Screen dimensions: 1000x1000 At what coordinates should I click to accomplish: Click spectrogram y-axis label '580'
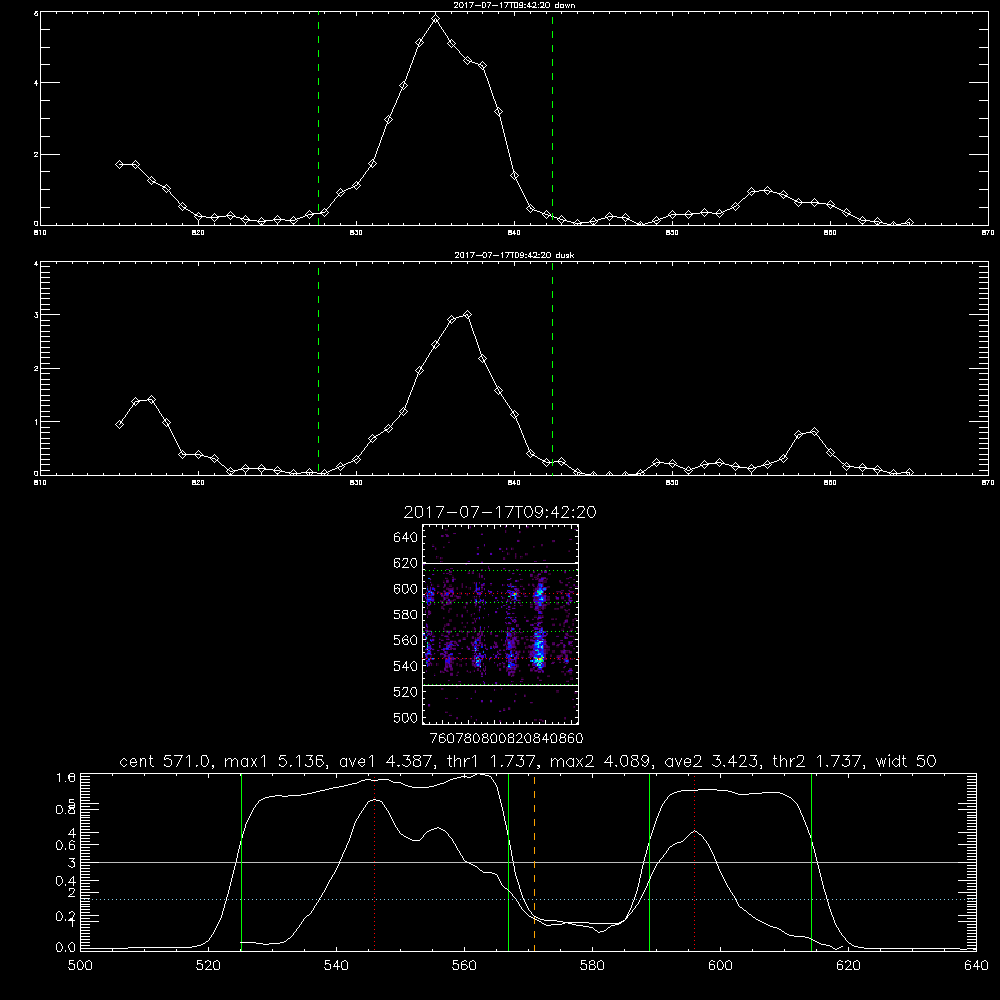pos(406,615)
